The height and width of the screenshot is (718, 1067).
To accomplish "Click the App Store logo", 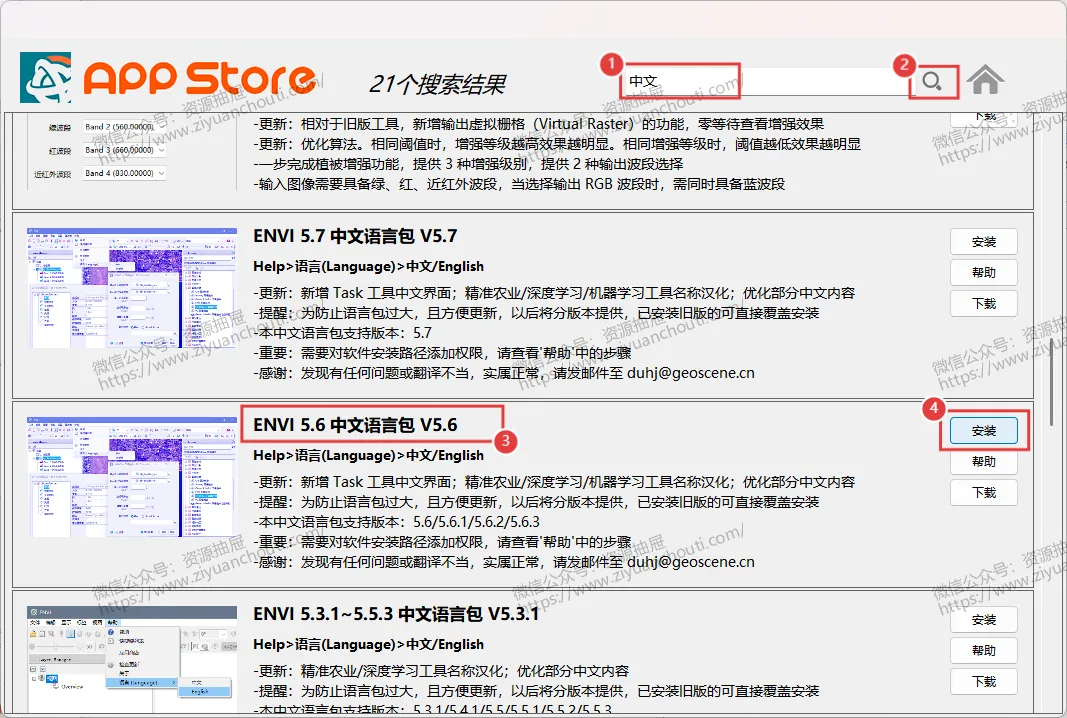I will pyautogui.click(x=167, y=78).
